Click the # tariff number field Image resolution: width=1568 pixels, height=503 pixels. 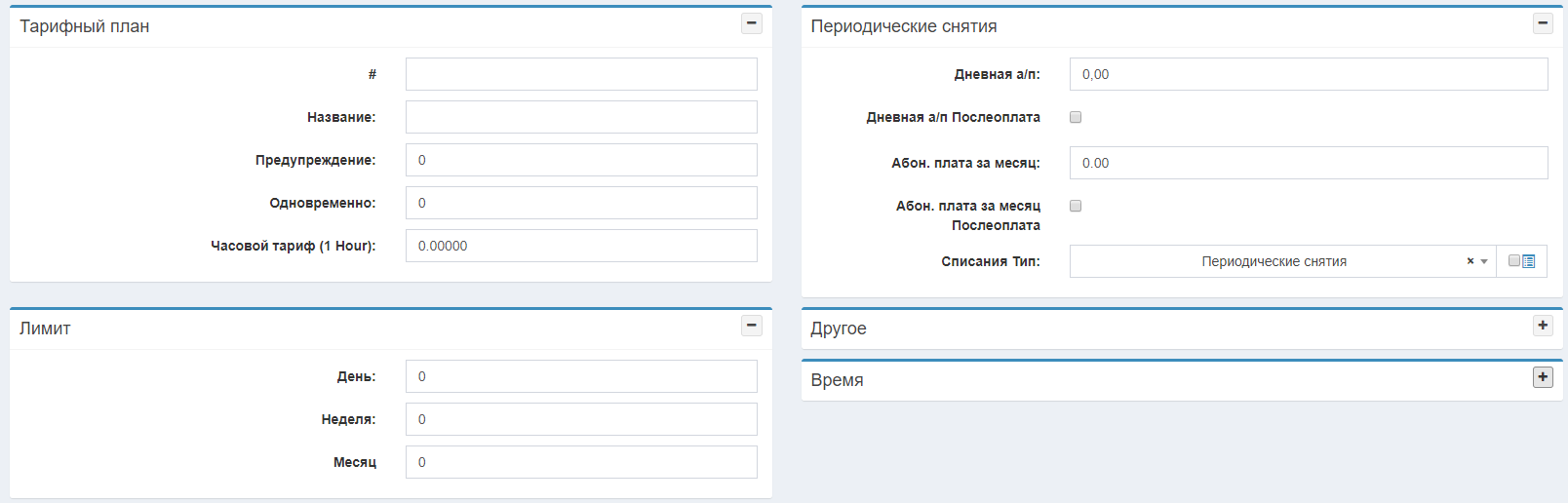[581, 74]
